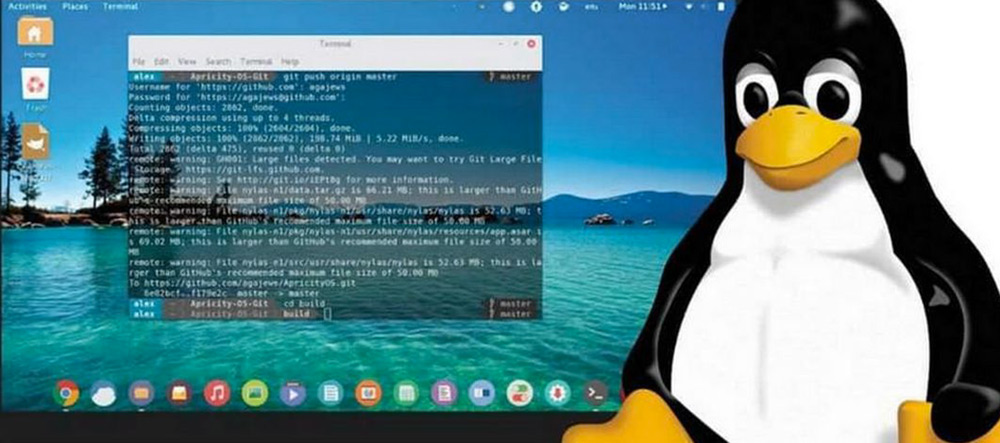
Task: Launch the white cloud app in dock
Action: (x=103, y=393)
